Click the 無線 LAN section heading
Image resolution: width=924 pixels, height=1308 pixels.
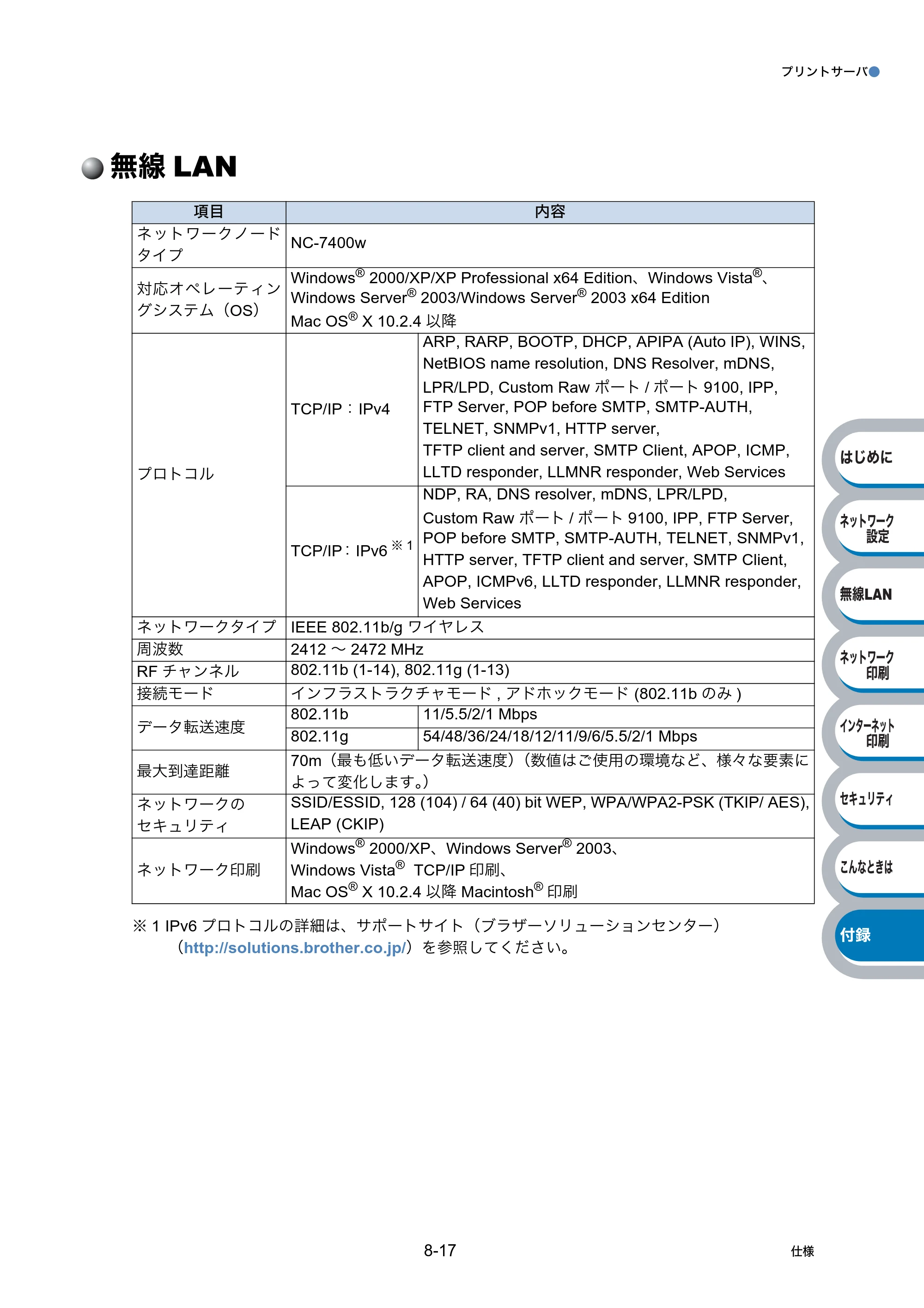[x=173, y=167]
